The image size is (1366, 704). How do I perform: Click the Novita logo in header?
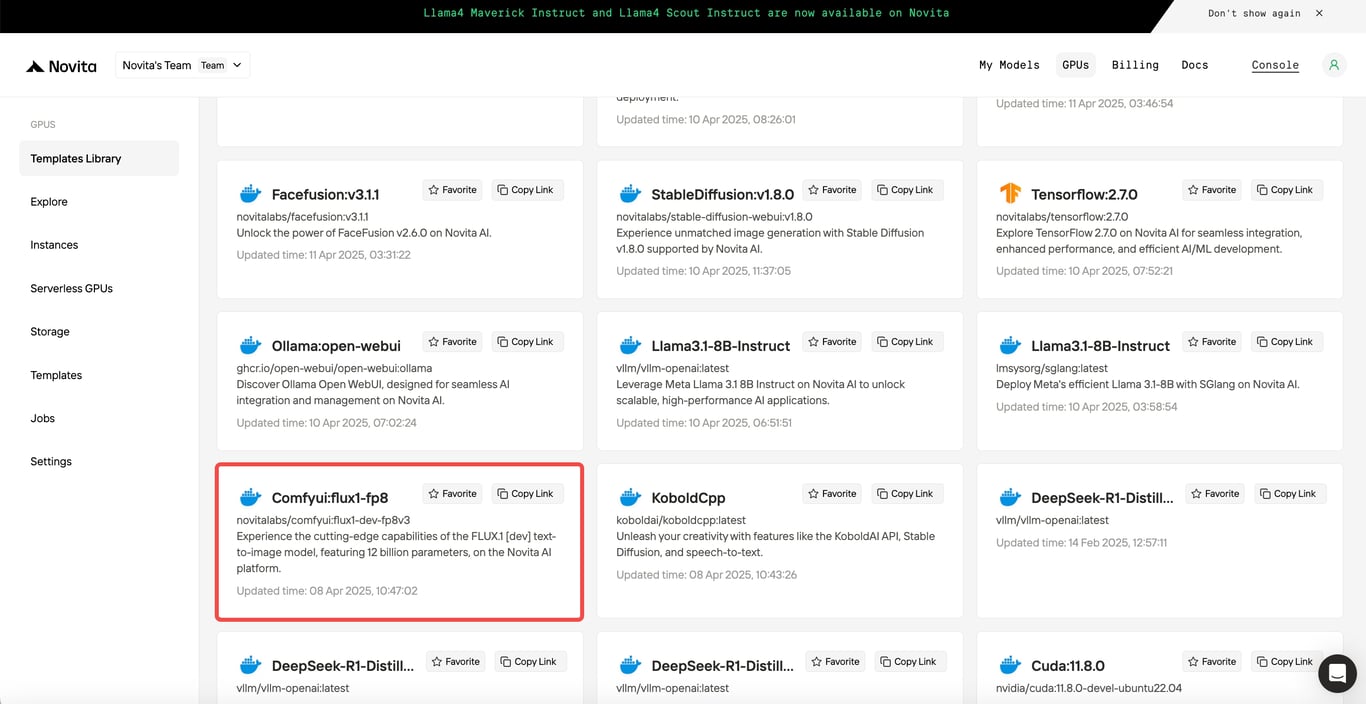(x=61, y=66)
